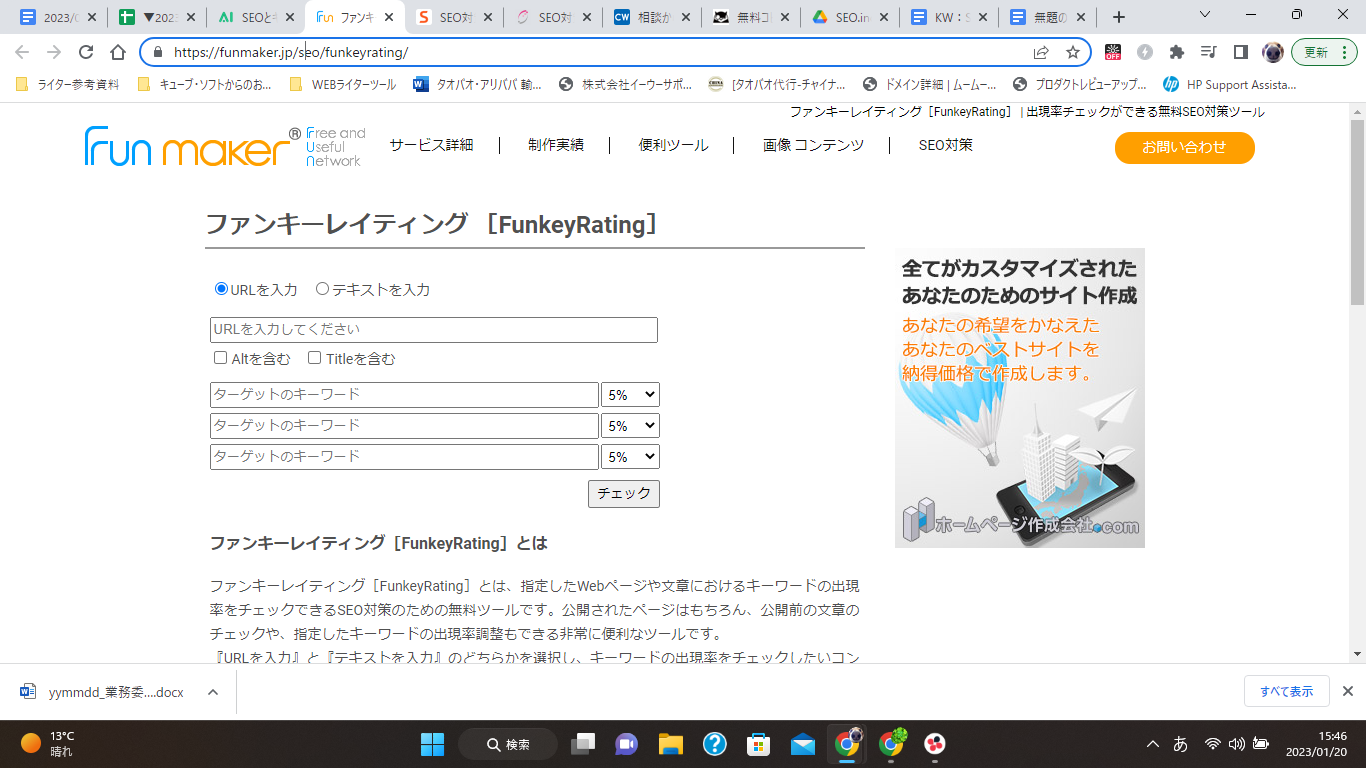Open the Get Help question-mark app
Screen dimensions: 1366x768
coord(715,744)
